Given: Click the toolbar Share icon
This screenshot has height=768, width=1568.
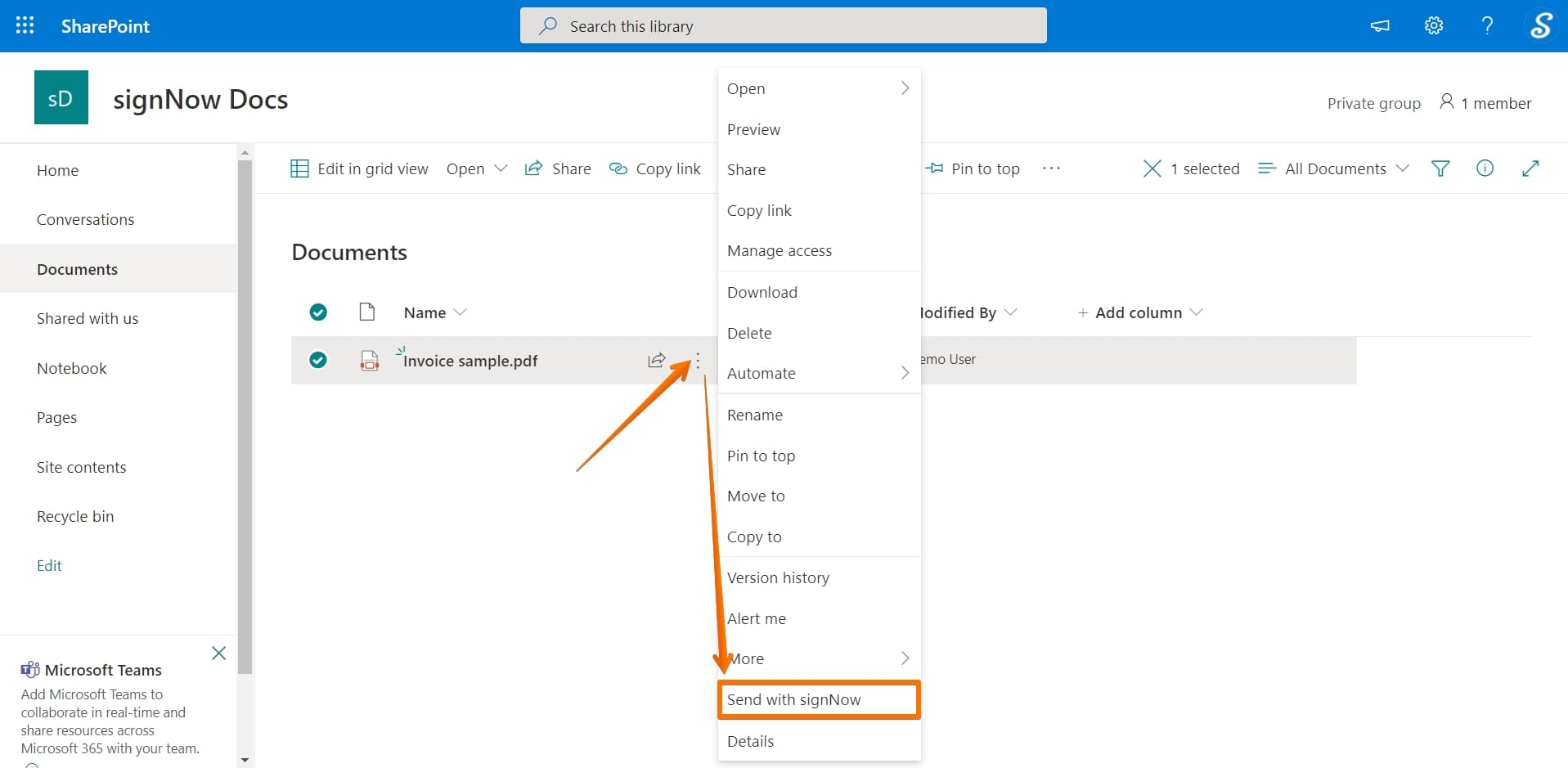Looking at the screenshot, I should point(533,168).
